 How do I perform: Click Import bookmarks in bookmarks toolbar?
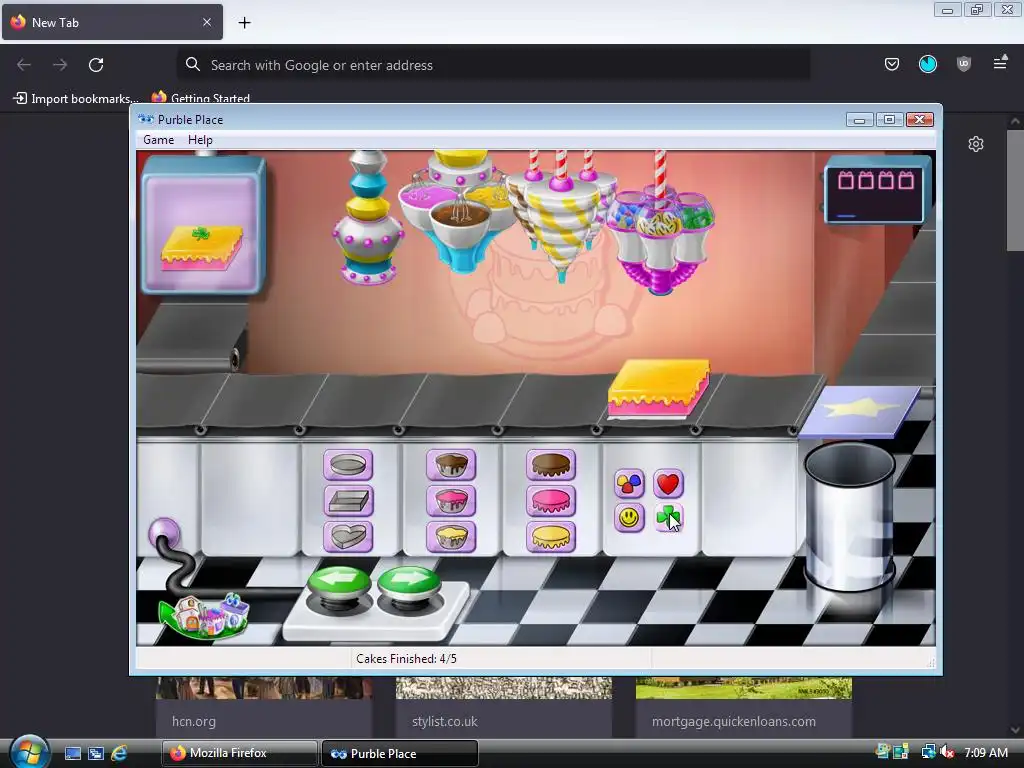click(76, 98)
